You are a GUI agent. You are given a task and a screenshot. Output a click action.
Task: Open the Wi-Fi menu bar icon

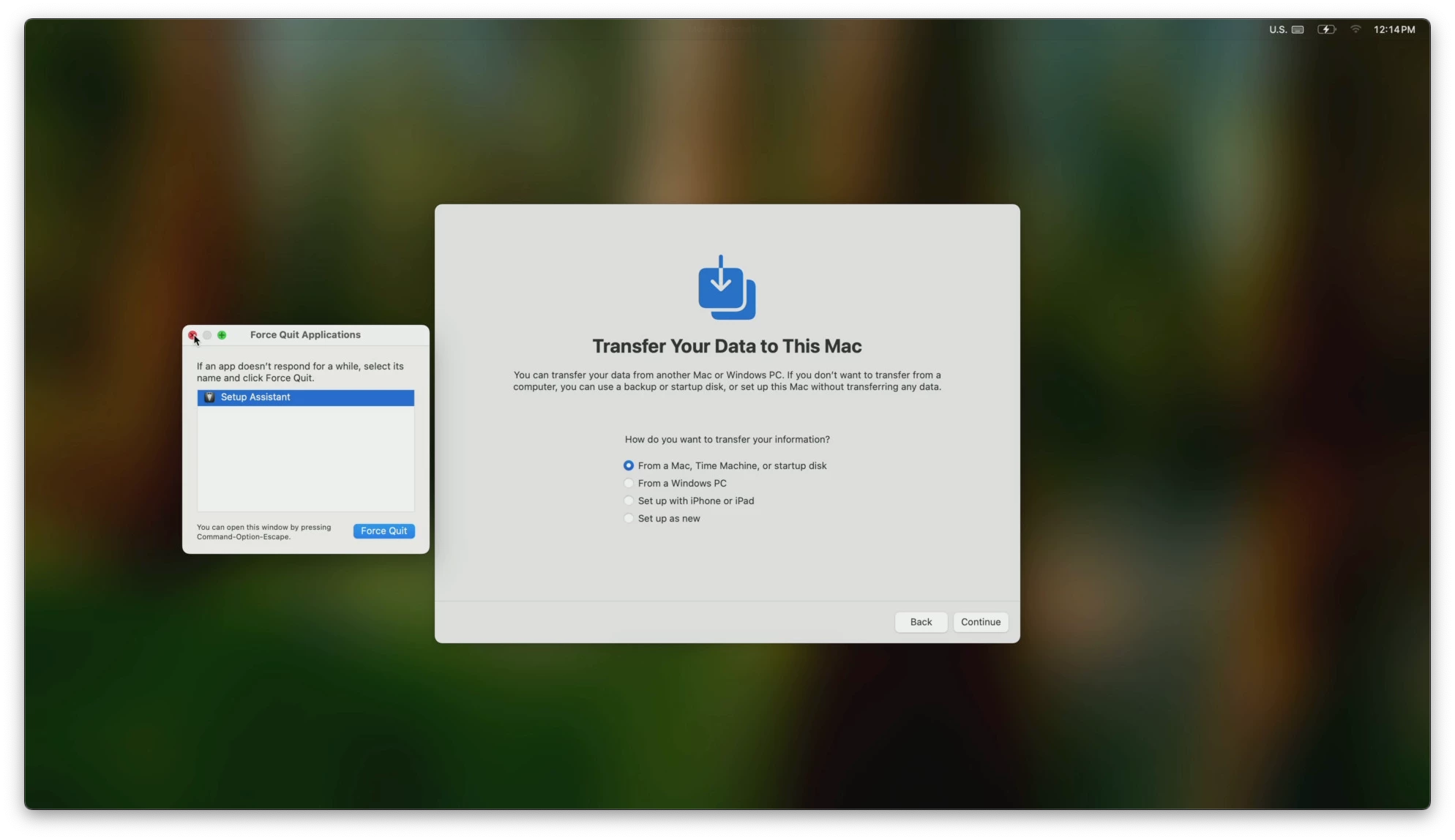pyautogui.click(x=1355, y=29)
